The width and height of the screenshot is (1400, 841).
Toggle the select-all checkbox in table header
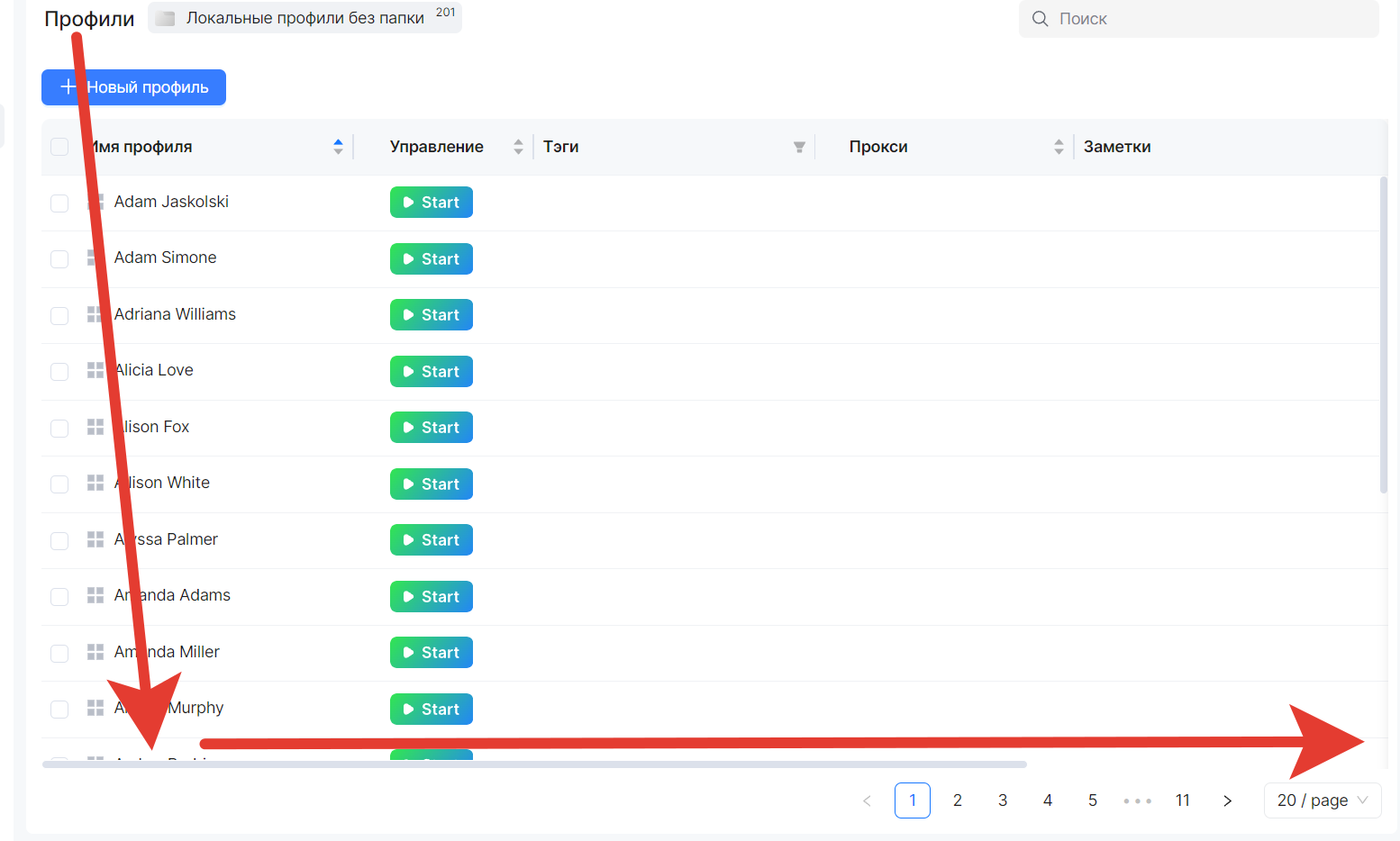tap(59, 147)
